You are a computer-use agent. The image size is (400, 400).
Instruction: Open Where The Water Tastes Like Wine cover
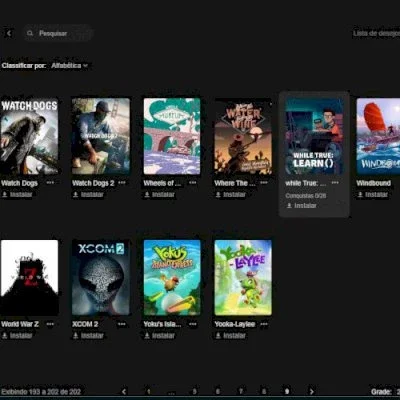coord(243,136)
